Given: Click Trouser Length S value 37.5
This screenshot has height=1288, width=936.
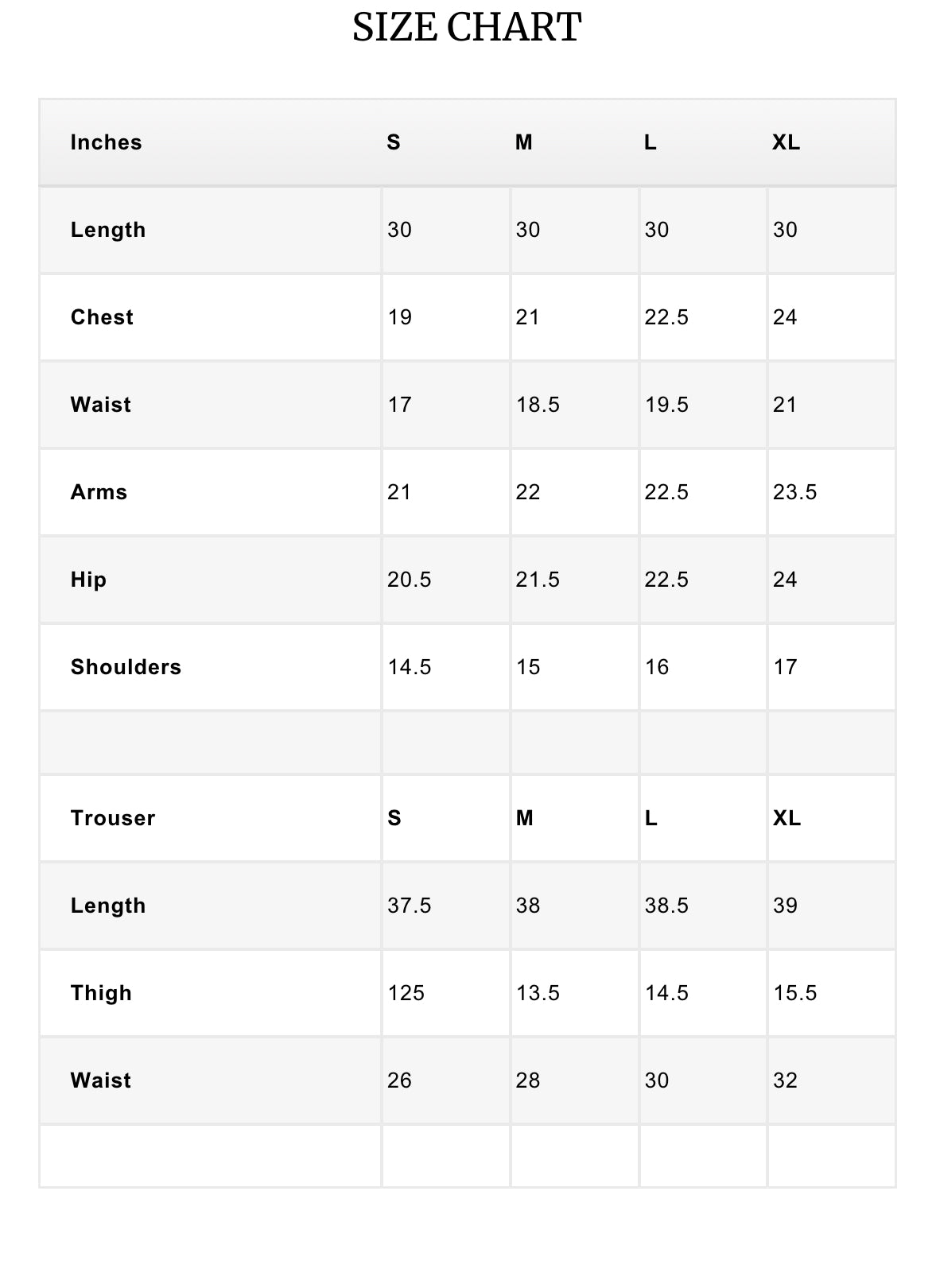Looking at the screenshot, I should click(409, 906).
